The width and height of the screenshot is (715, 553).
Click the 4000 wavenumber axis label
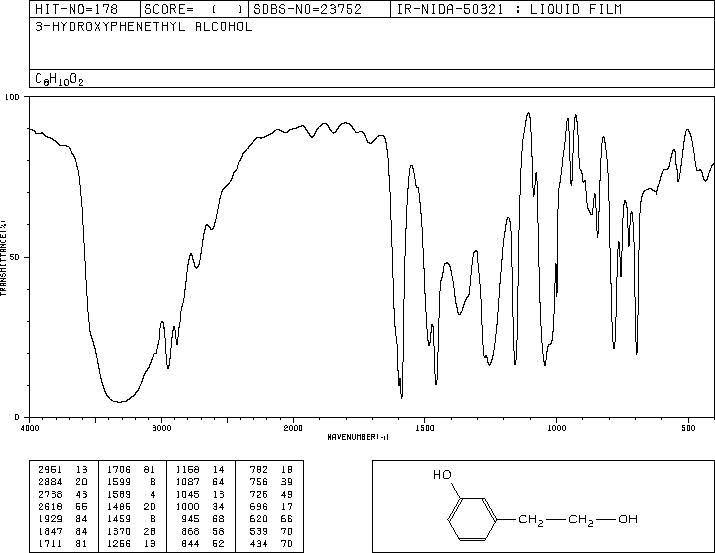30,428
